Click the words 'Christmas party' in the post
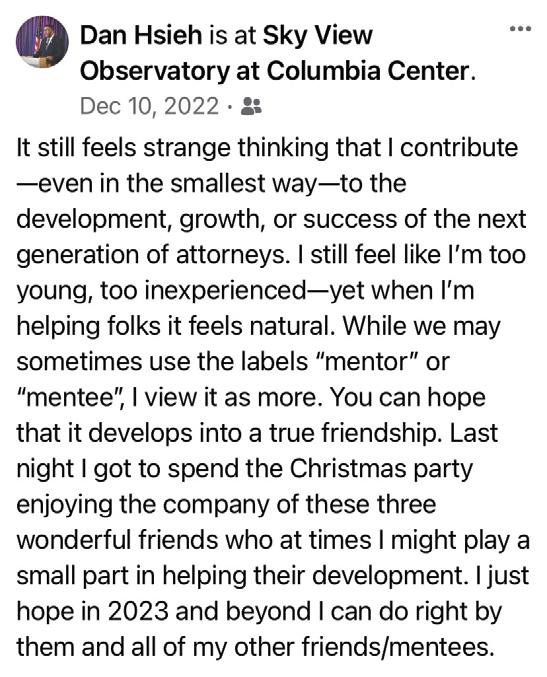This screenshot has width=547, height=677. 381,469
